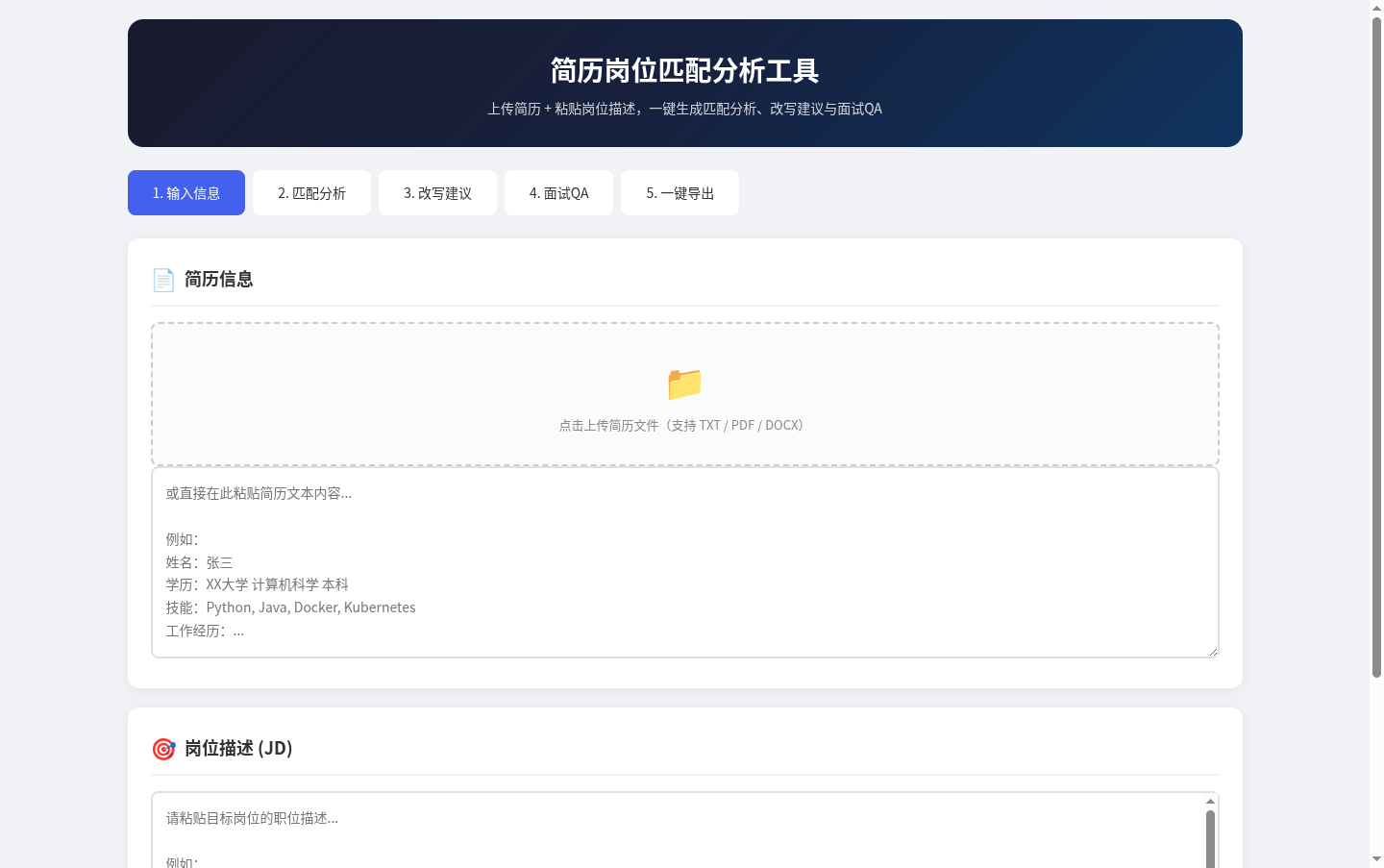The image size is (1384, 868).
Task: Click the page scrollbar up arrow
Action: (1376, 8)
